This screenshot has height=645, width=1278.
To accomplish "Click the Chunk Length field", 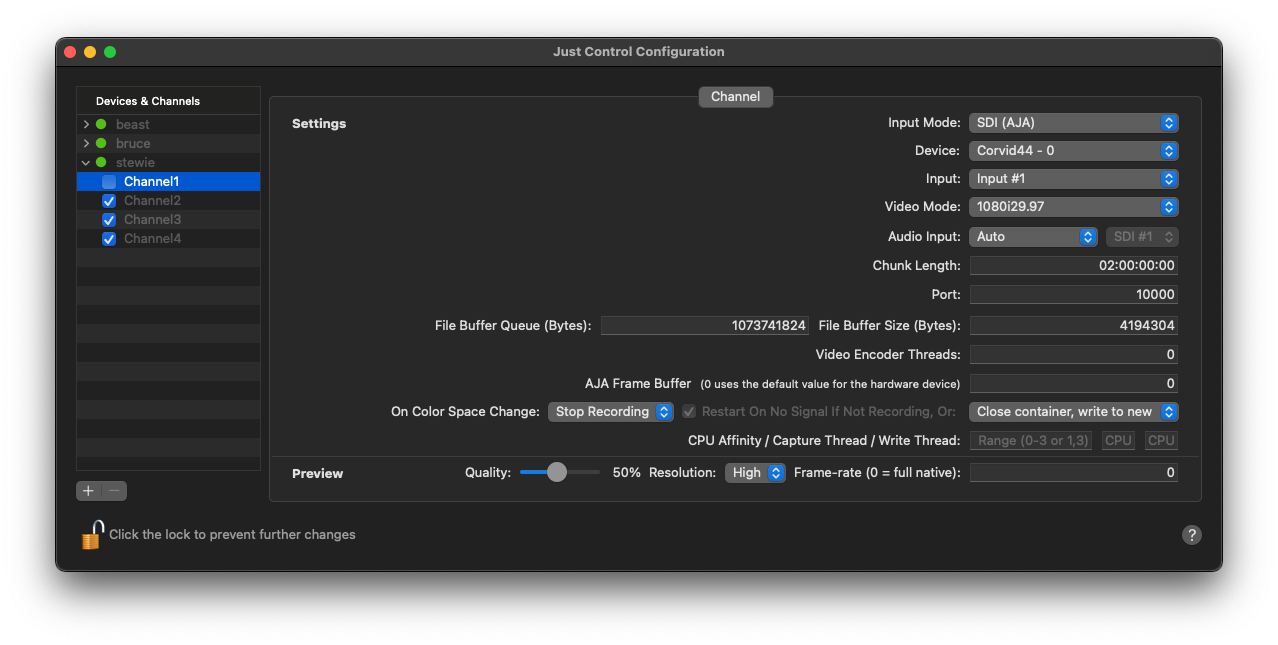I will [x=1073, y=266].
